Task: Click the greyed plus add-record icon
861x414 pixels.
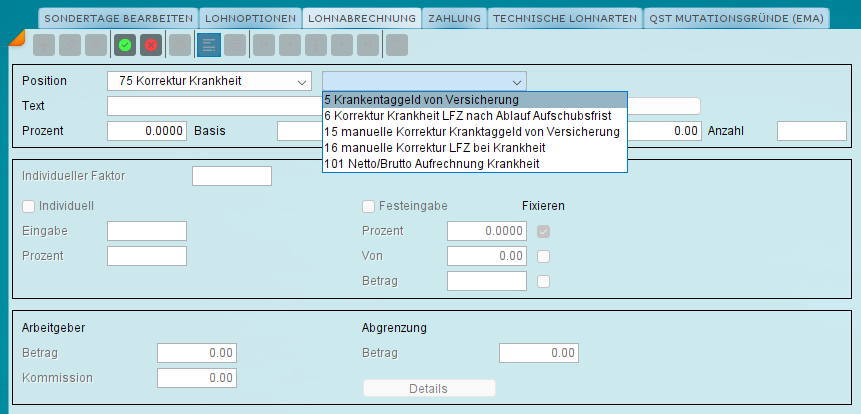Action: point(44,46)
